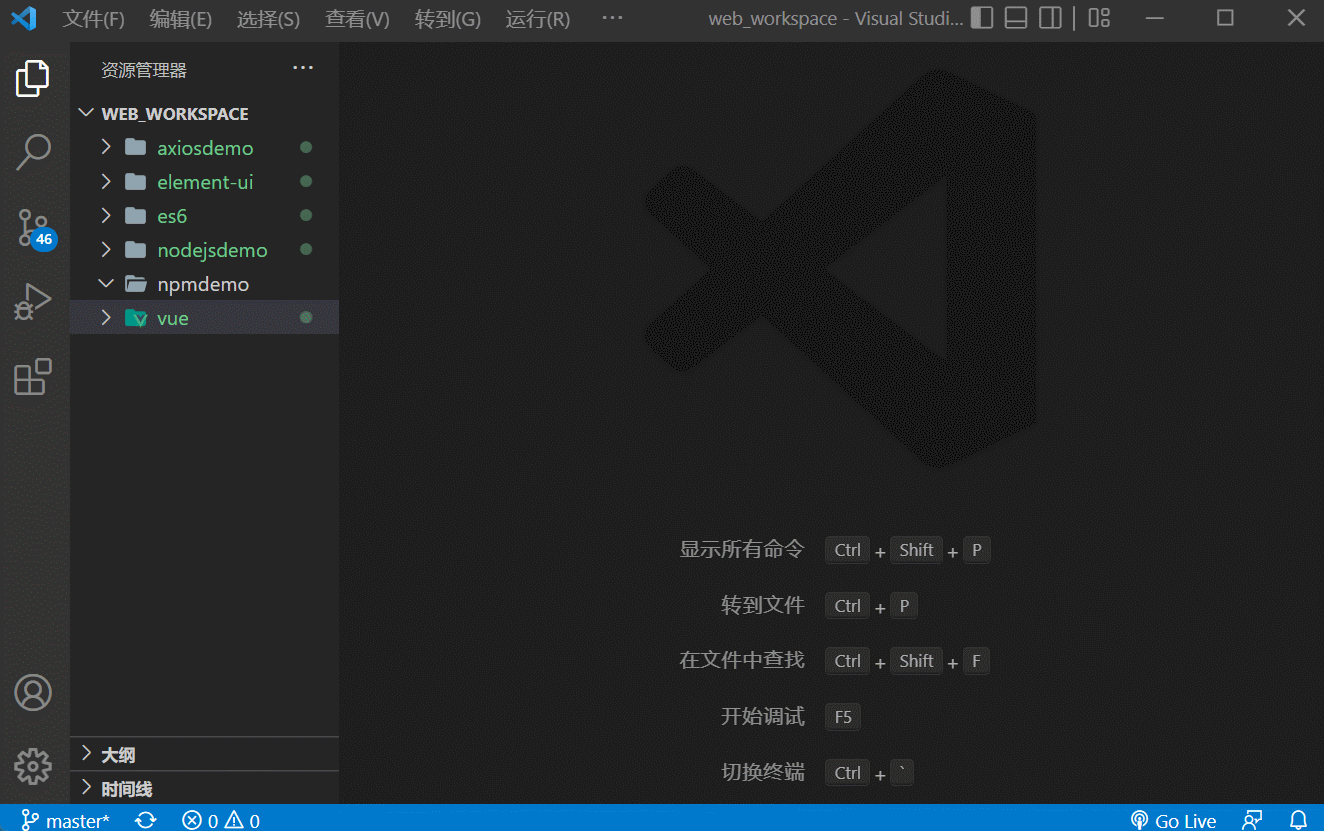Click the vue folder git status dot

click(306, 318)
